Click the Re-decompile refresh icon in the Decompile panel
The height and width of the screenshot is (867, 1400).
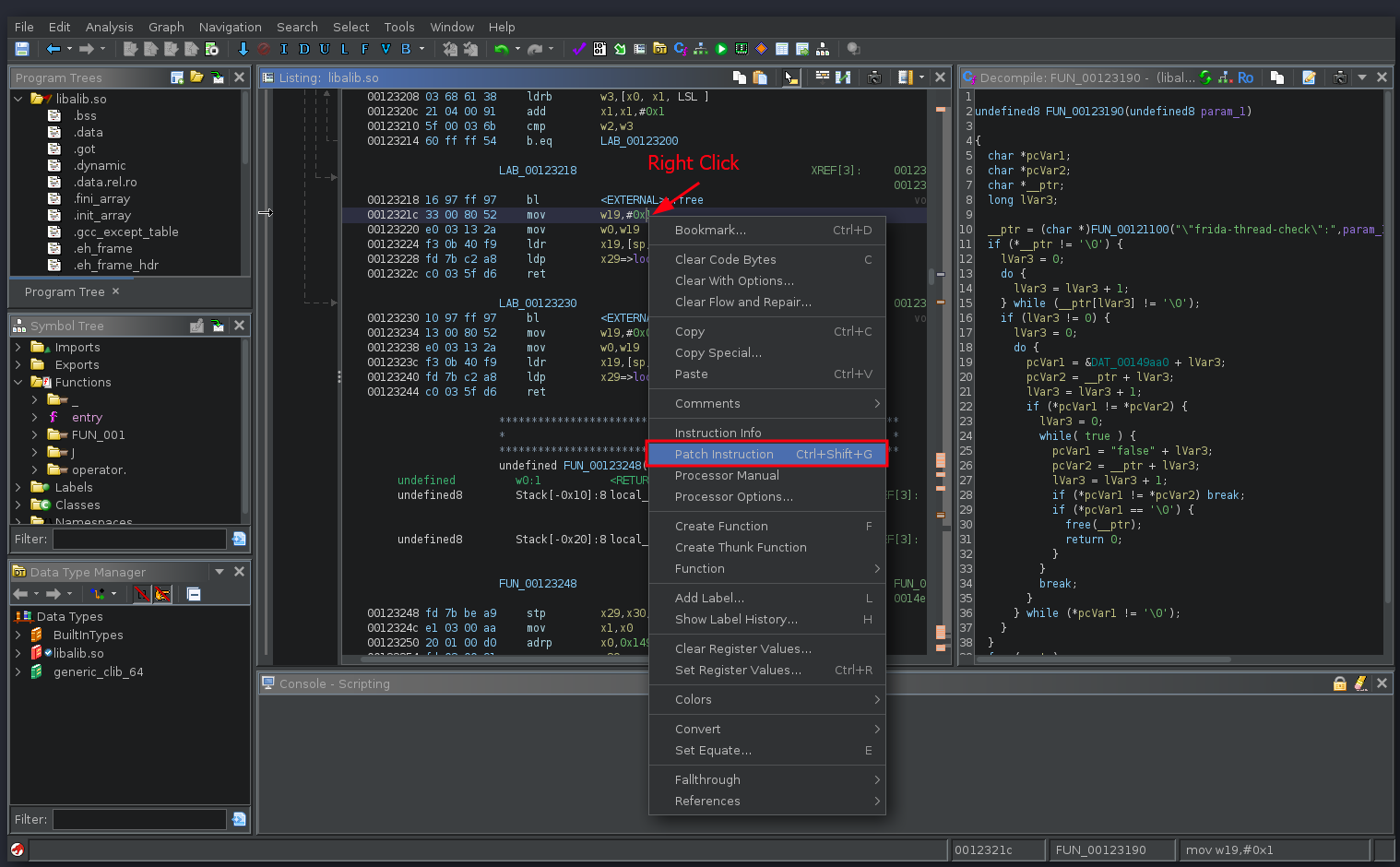(1206, 77)
